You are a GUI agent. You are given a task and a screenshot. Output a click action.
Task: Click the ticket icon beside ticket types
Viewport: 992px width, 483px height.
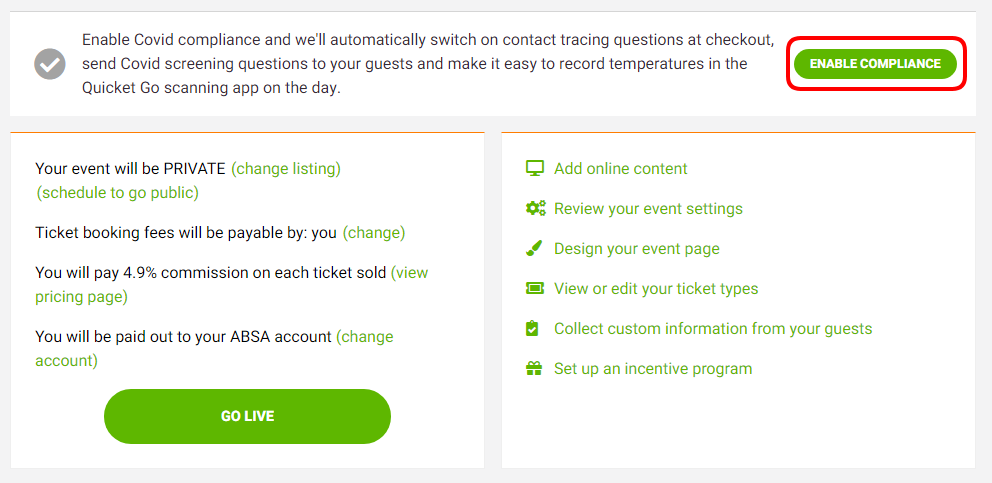[535, 288]
